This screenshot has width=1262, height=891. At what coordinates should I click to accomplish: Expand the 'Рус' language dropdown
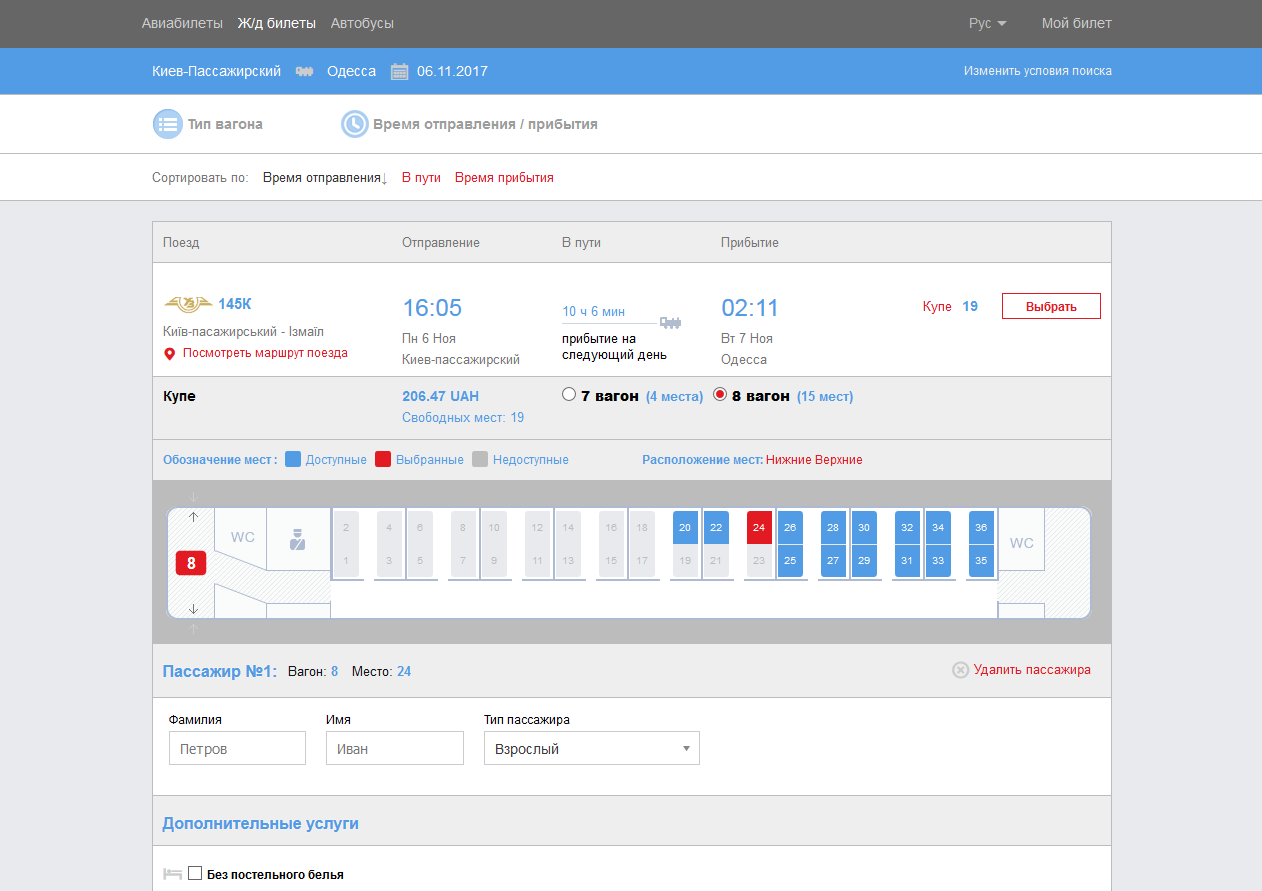pyautogui.click(x=987, y=23)
